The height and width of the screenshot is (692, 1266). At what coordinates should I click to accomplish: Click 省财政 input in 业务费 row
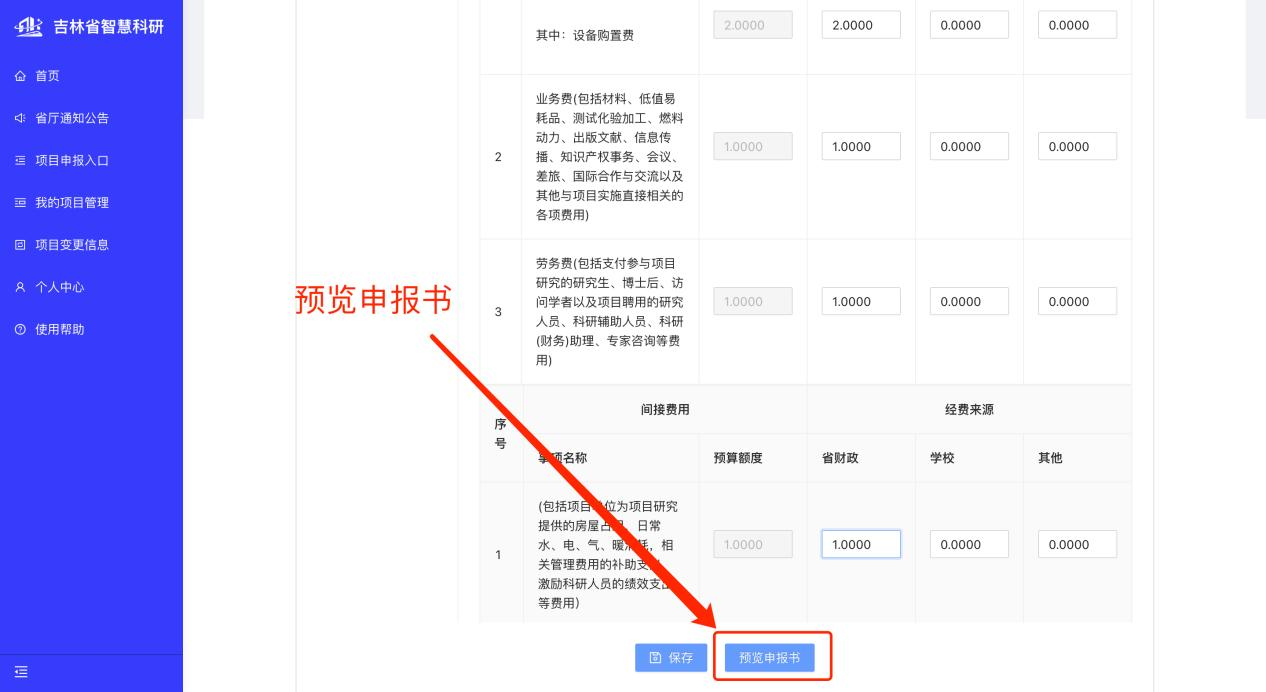[860, 146]
